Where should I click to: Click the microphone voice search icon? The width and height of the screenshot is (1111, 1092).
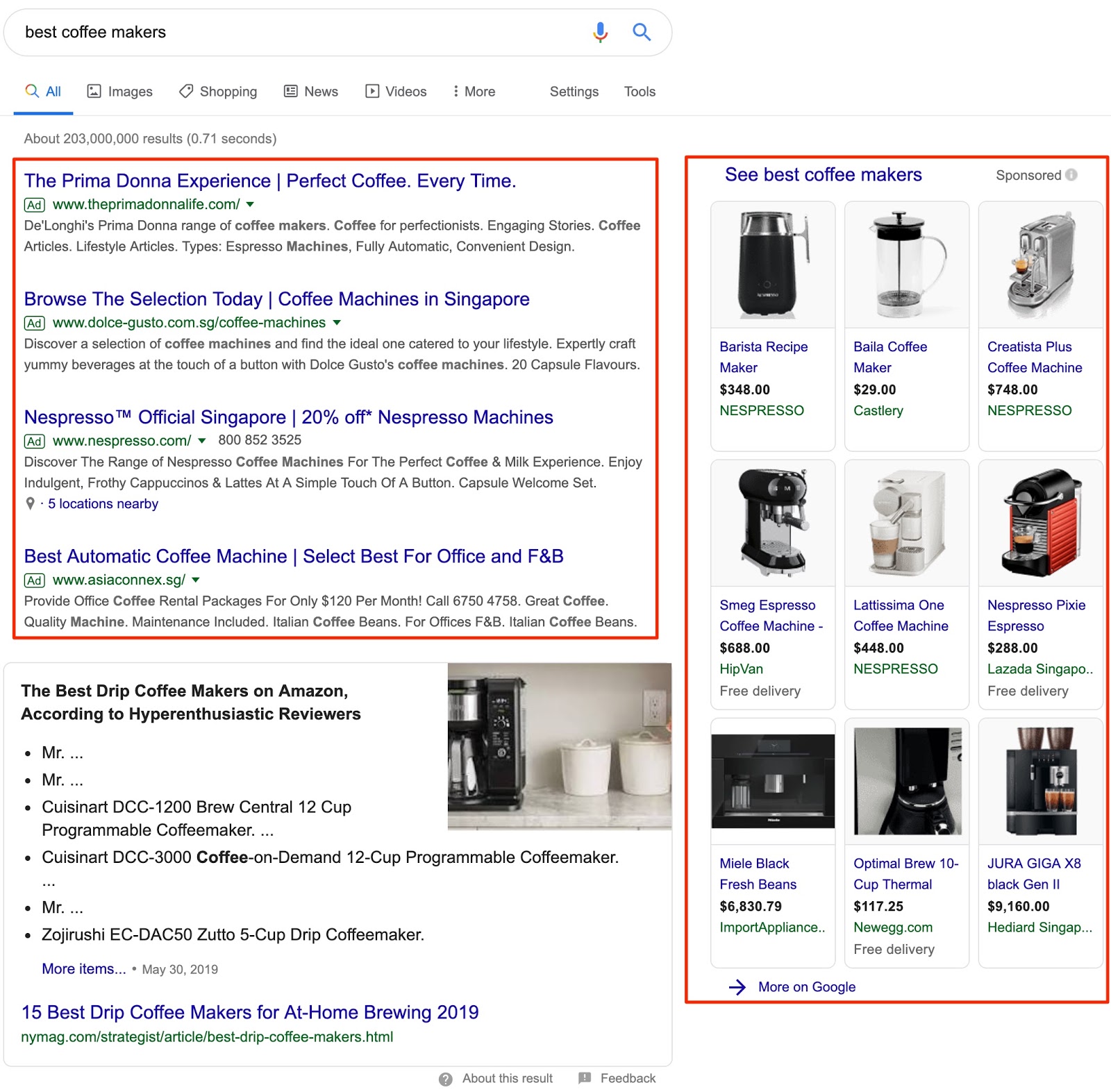click(x=600, y=32)
